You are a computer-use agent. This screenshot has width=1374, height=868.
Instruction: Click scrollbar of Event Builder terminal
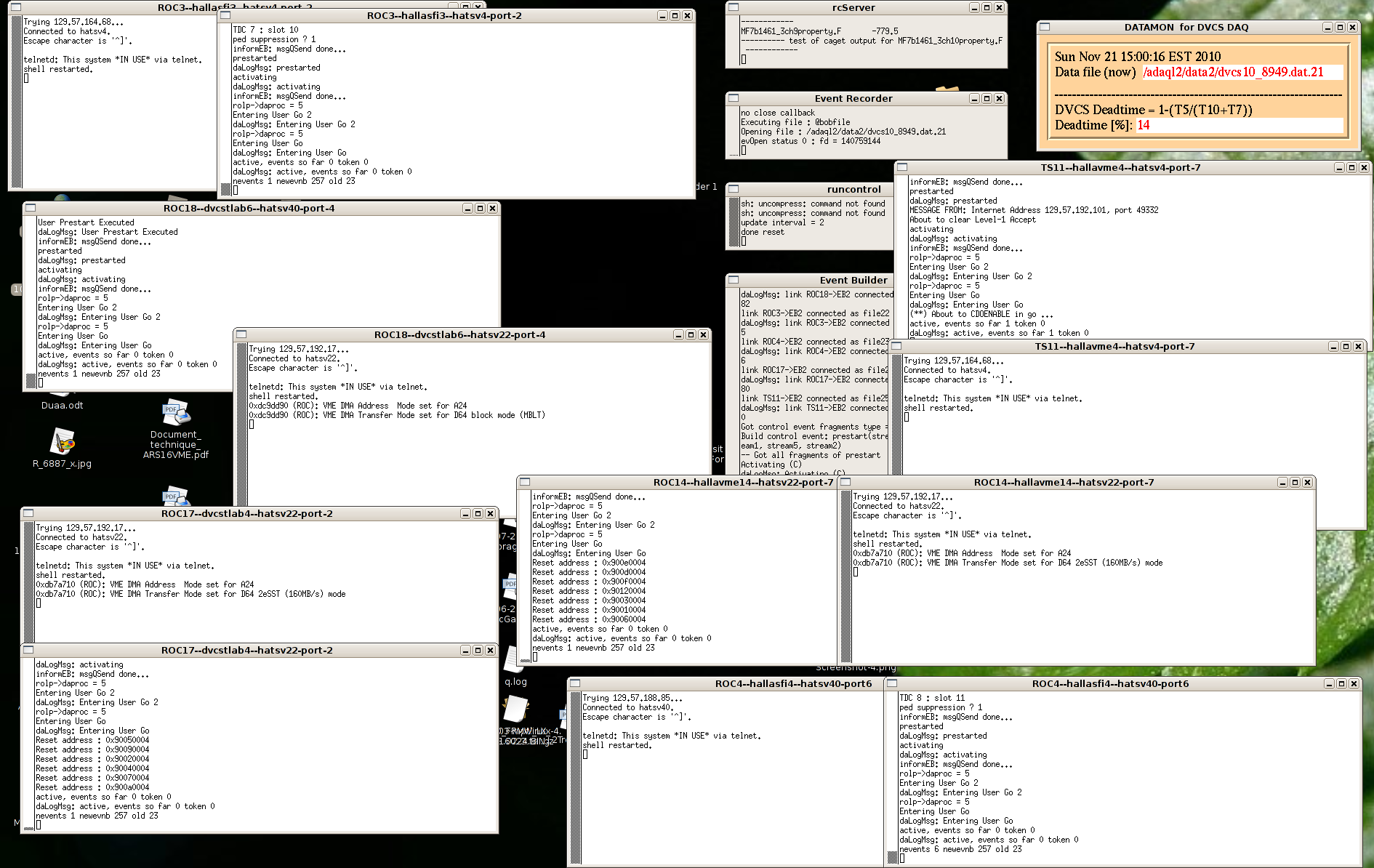[x=734, y=382]
